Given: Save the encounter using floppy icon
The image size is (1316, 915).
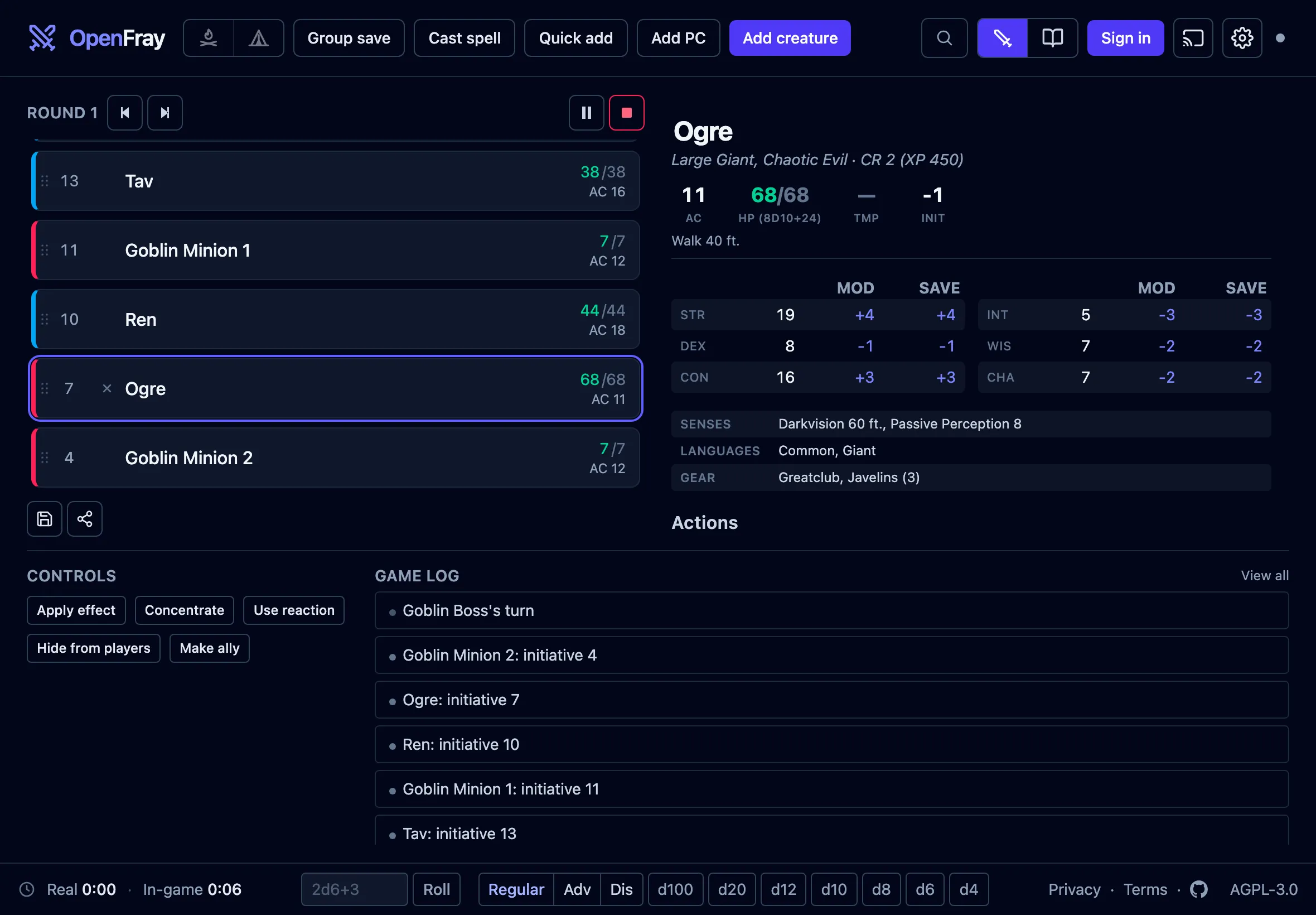Looking at the screenshot, I should pyautogui.click(x=45, y=519).
